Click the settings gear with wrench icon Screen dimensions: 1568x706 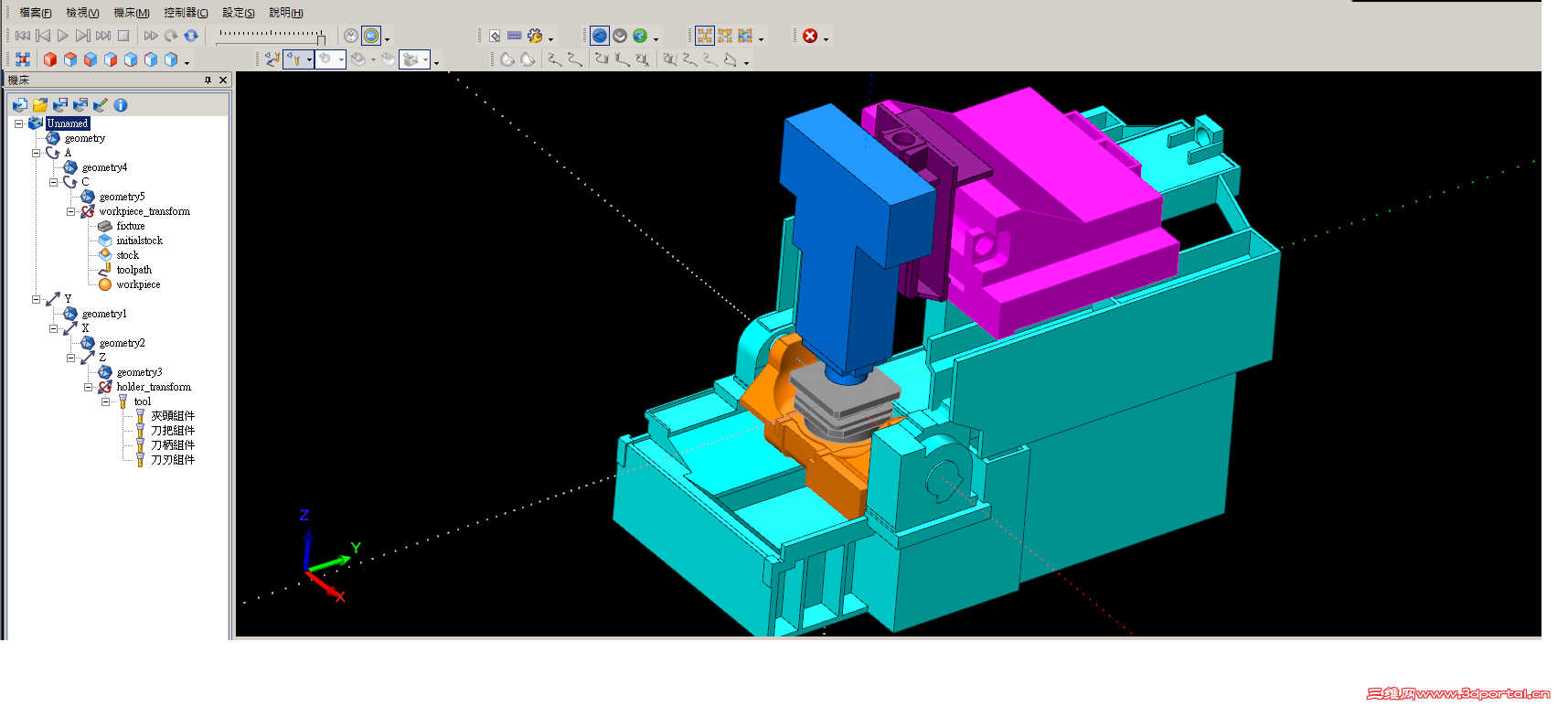pyautogui.click(x=535, y=36)
